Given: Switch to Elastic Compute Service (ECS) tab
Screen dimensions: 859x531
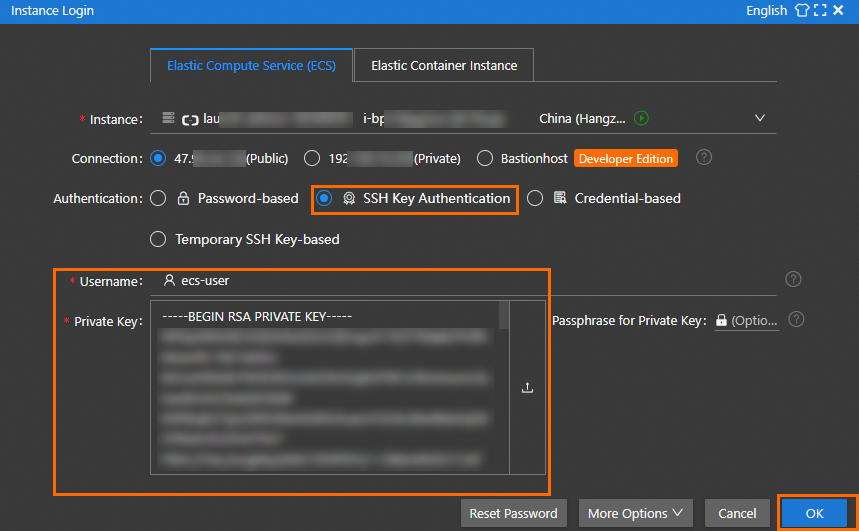Looking at the screenshot, I should pyautogui.click(x=251, y=65).
